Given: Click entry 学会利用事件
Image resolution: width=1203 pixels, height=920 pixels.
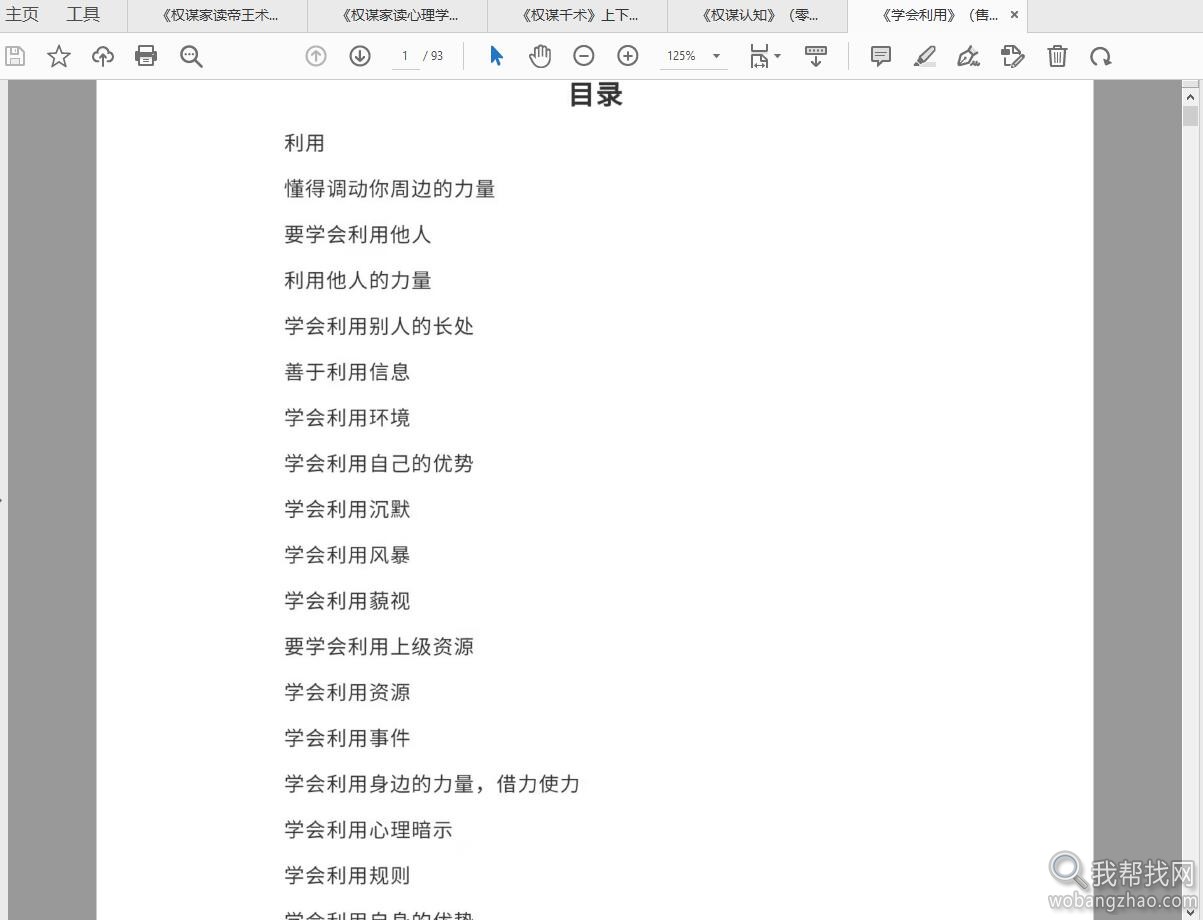Looking at the screenshot, I should coord(347,738).
